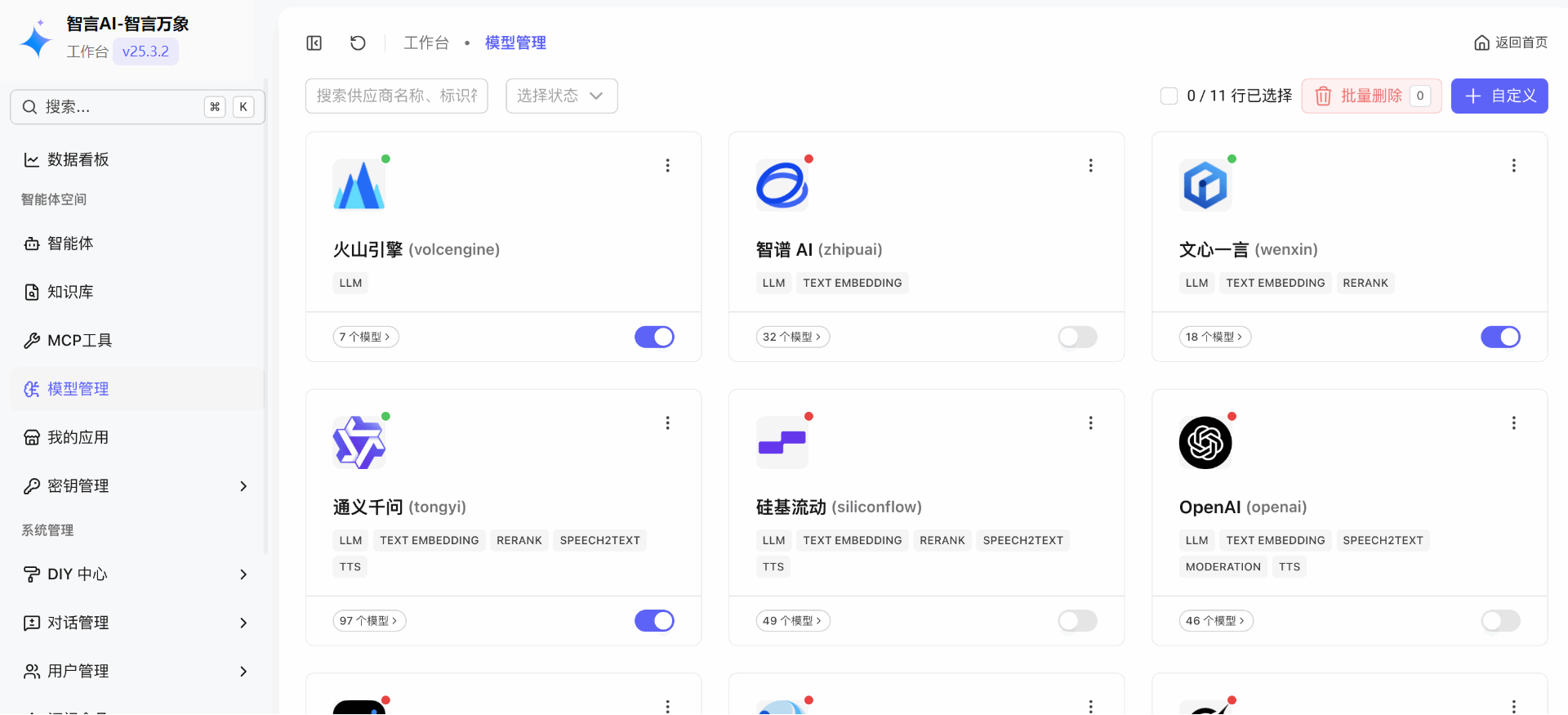The image size is (1568, 715).
Task: Click the 批量删除 button
Action: coord(1371,96)
